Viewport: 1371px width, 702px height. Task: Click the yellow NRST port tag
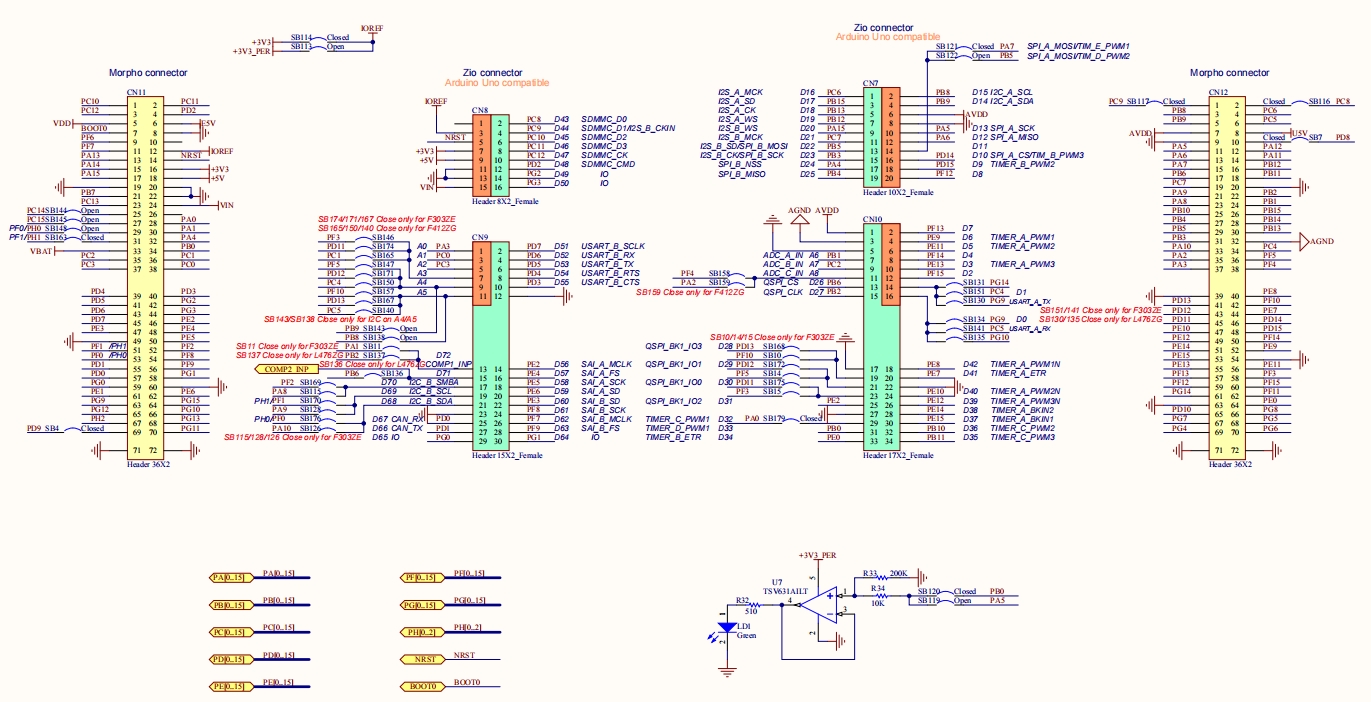[423, 660]
